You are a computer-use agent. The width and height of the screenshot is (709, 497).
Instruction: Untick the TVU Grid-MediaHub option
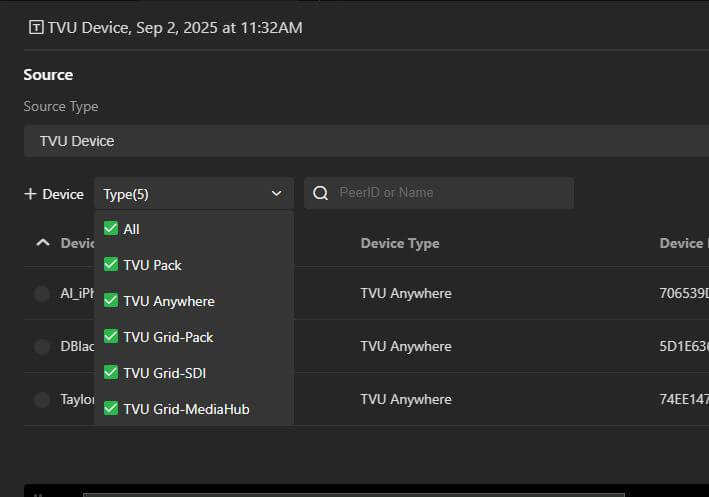pos(111,409)
